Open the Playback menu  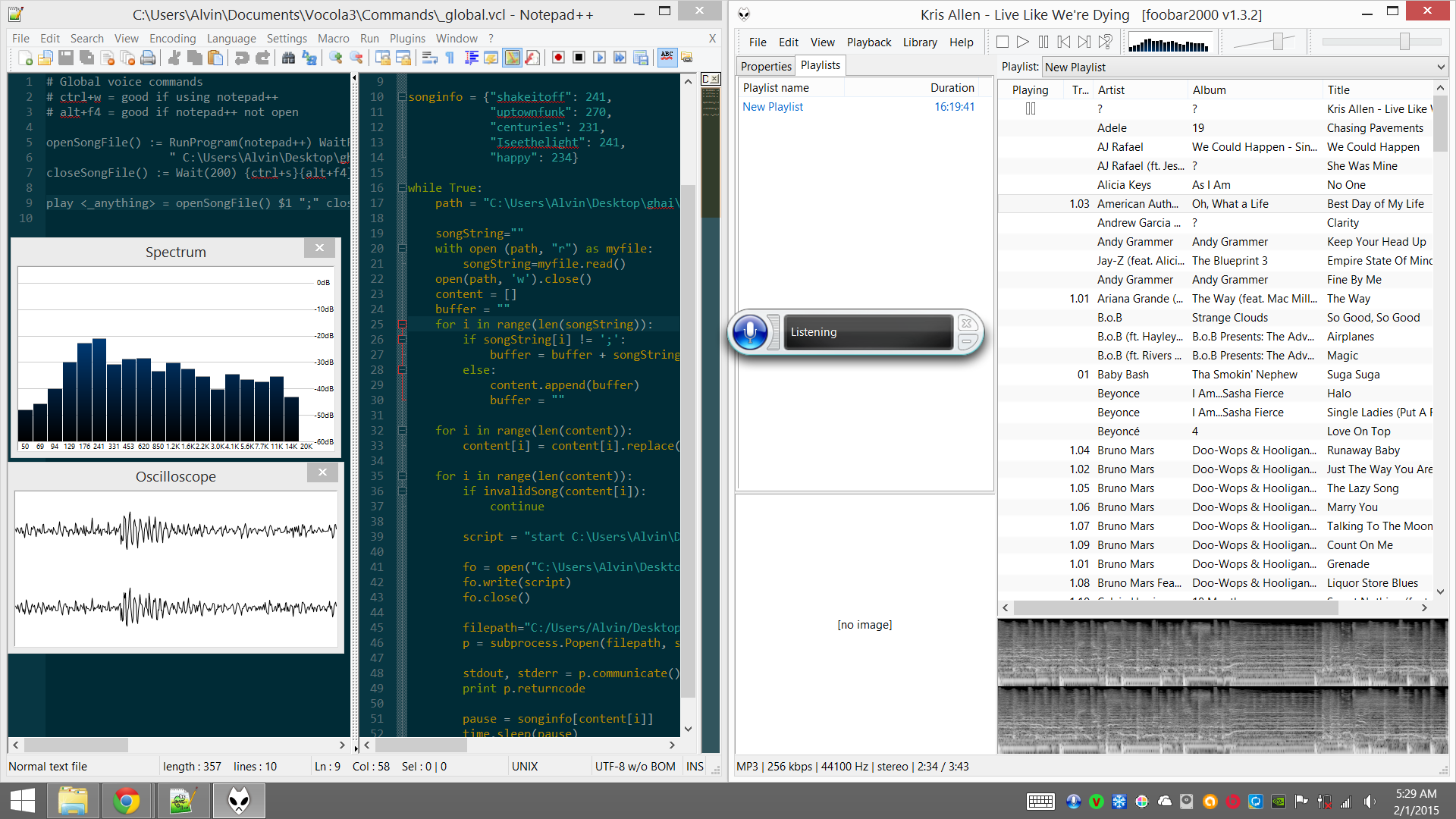coord(868,42)
